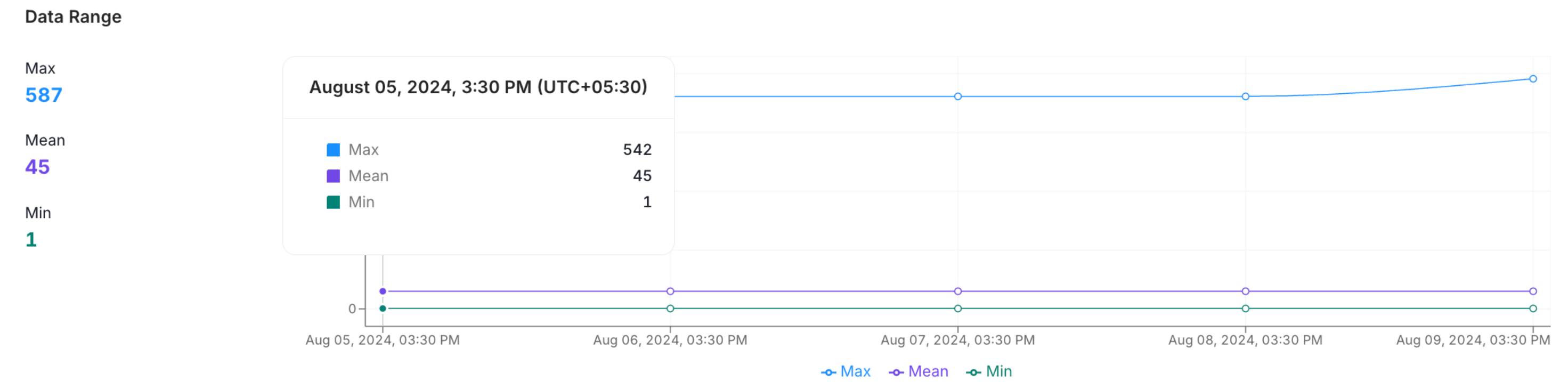This screenshot has height=382, width=1568.
Task: Click the Max value 587 in sidebar
Action: click(x=43, y=95)
